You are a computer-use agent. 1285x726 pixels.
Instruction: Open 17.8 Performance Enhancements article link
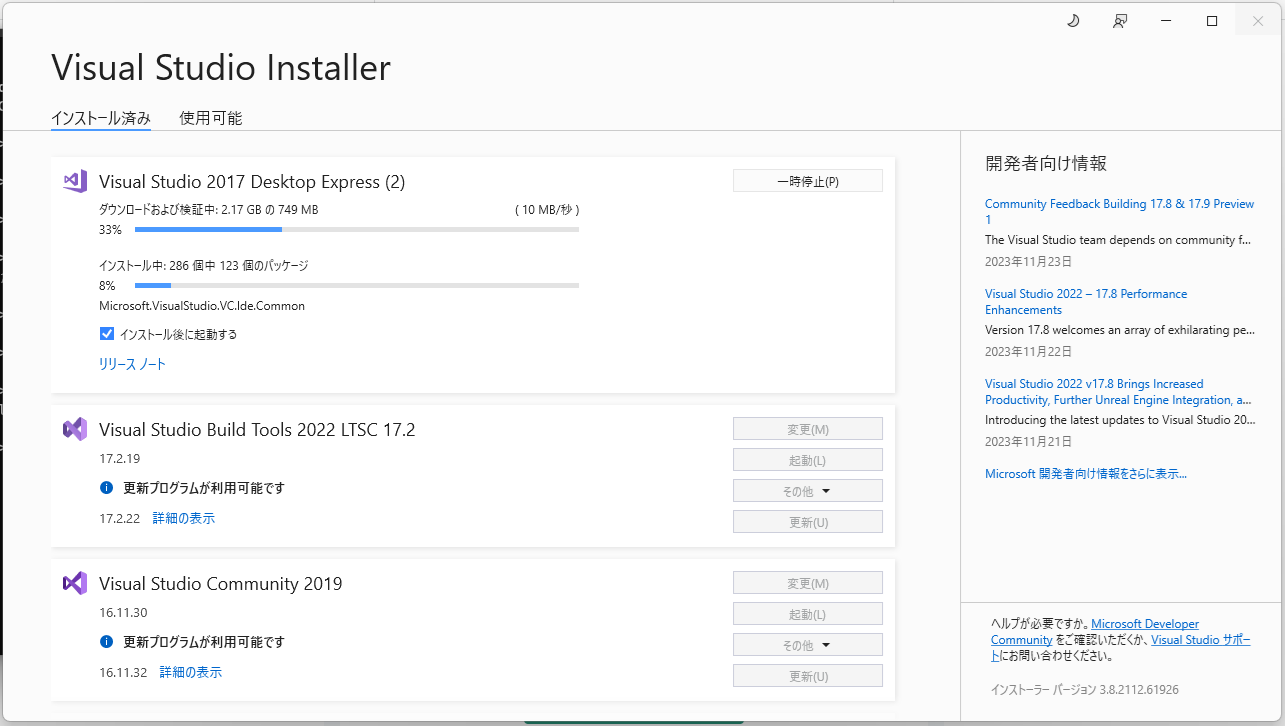[x=1086, y=302]
